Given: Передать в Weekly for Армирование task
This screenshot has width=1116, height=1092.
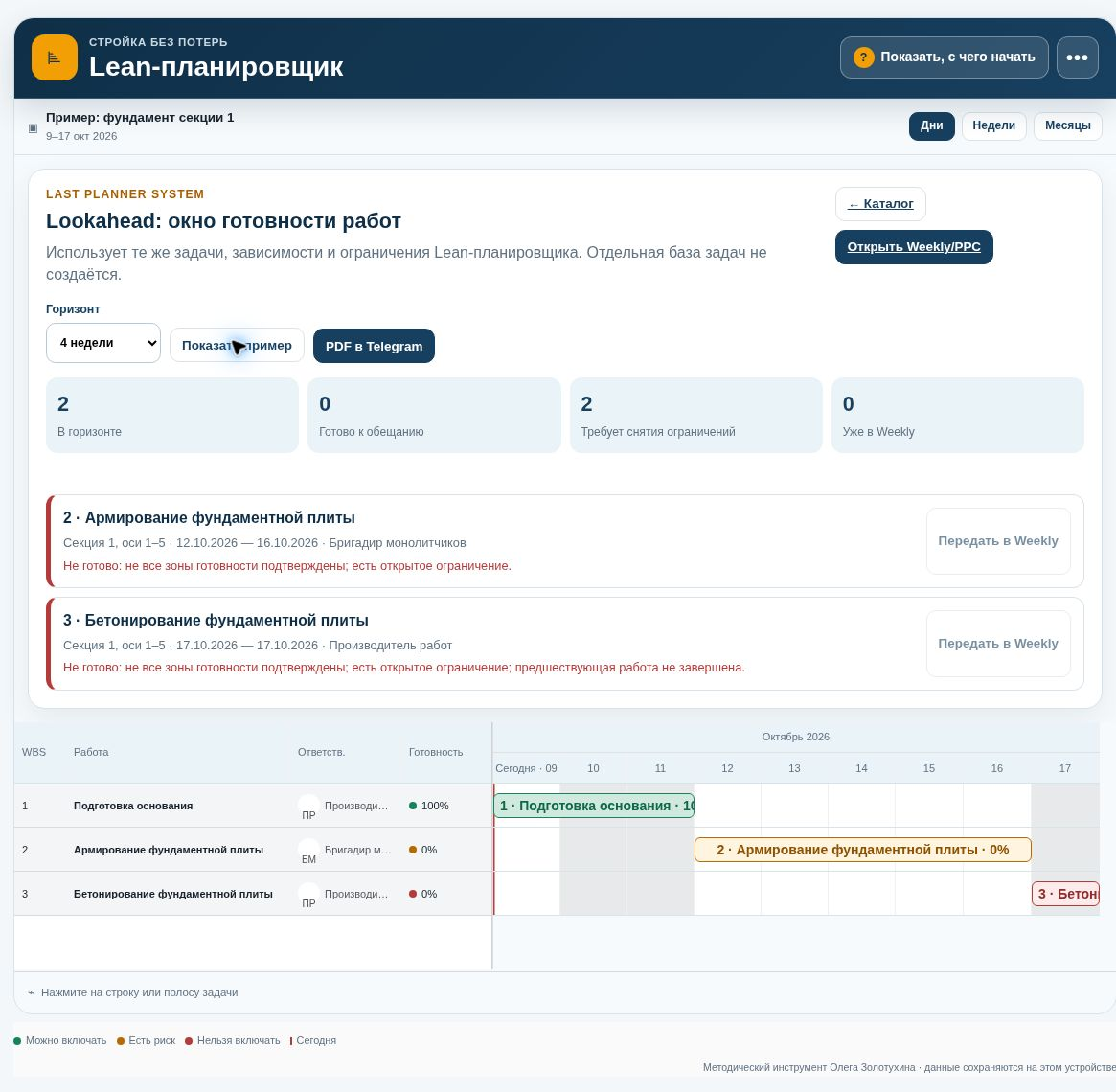Looking at the screenshot, I should coord(998,541).
